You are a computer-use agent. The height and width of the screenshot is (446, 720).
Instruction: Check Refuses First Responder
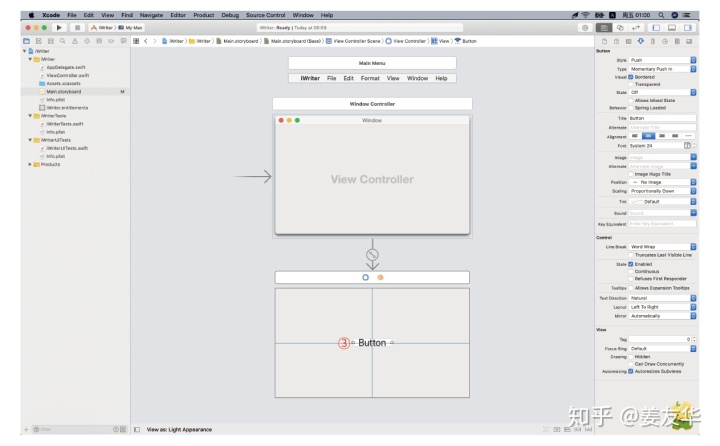[x=630, y=279]
